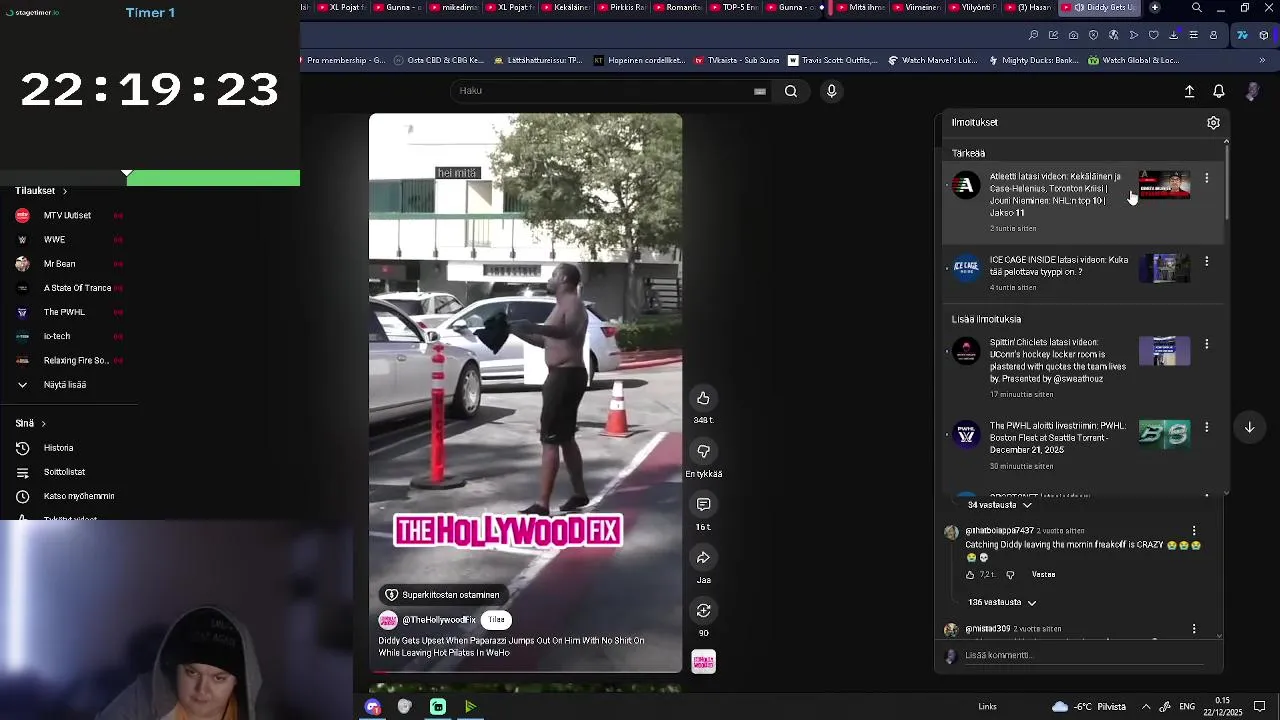Open Atleetti notification video thumbnail
The height and width of the screenshot is (720, 1280).
(x=1164, y=185)
